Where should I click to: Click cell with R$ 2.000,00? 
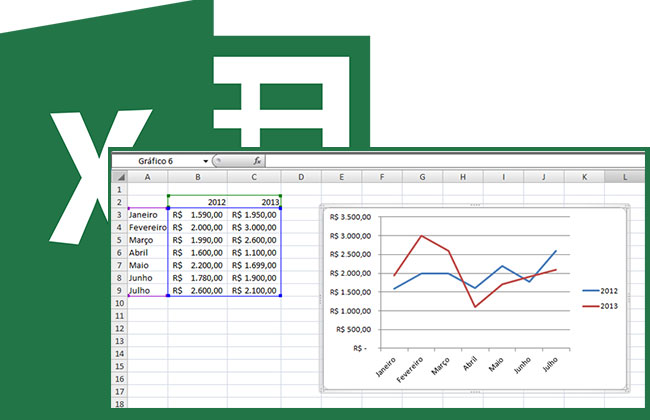(198, 227)
